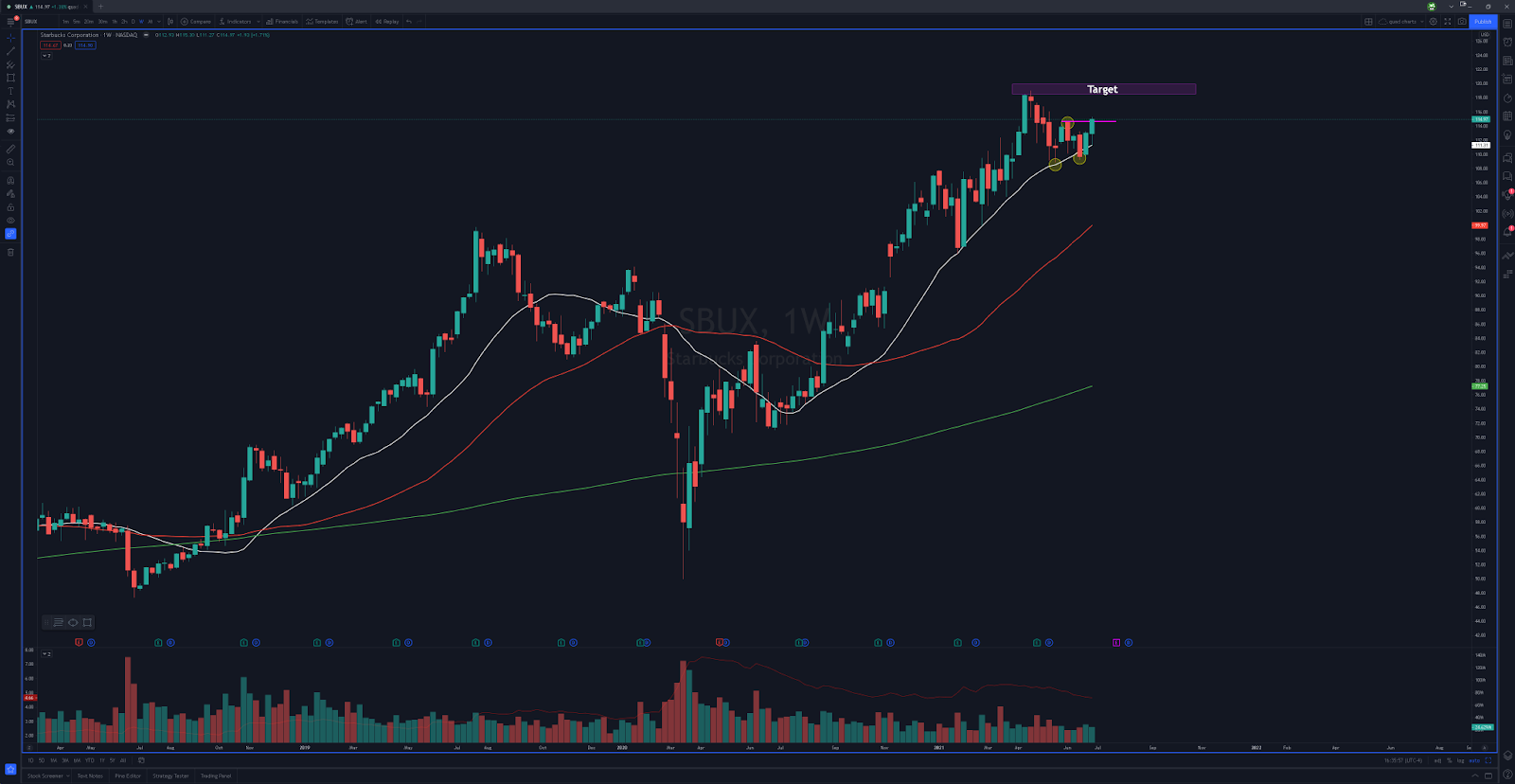
Task: Take a chart snapshot with camera icon
Action: click(x=1462, y=21)
